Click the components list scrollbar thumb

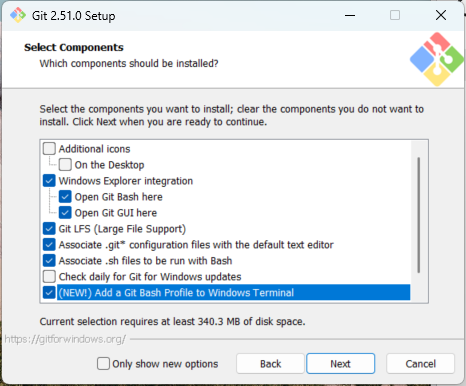point(419,215)
